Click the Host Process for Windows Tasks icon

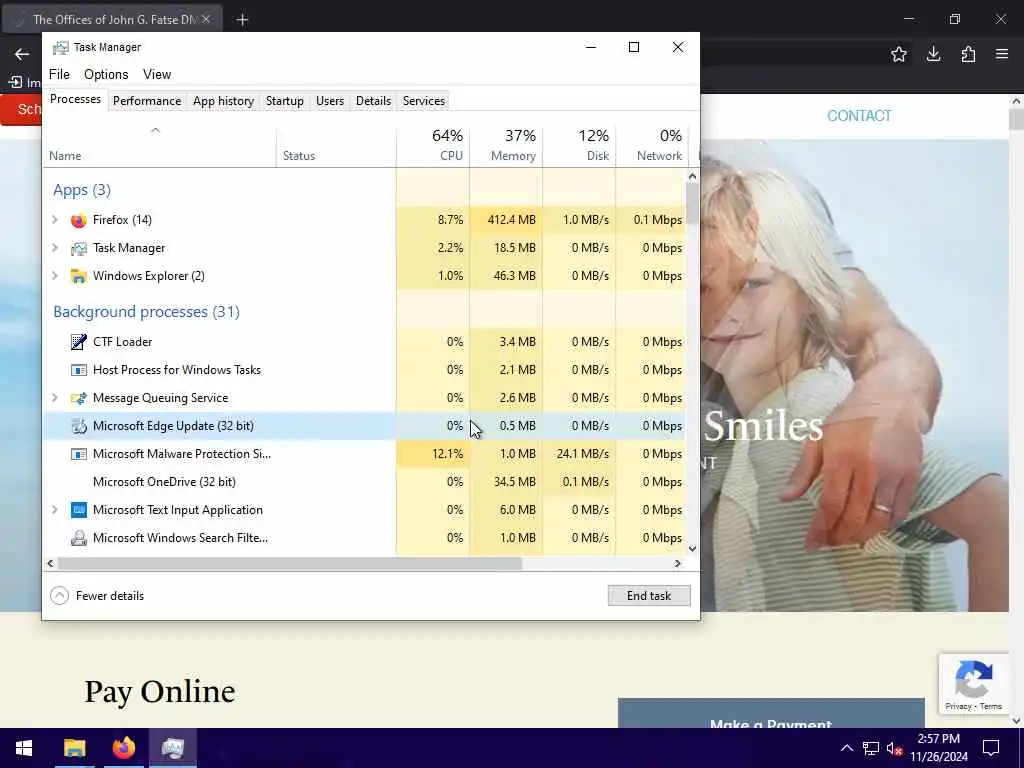[x=78, y=370]
